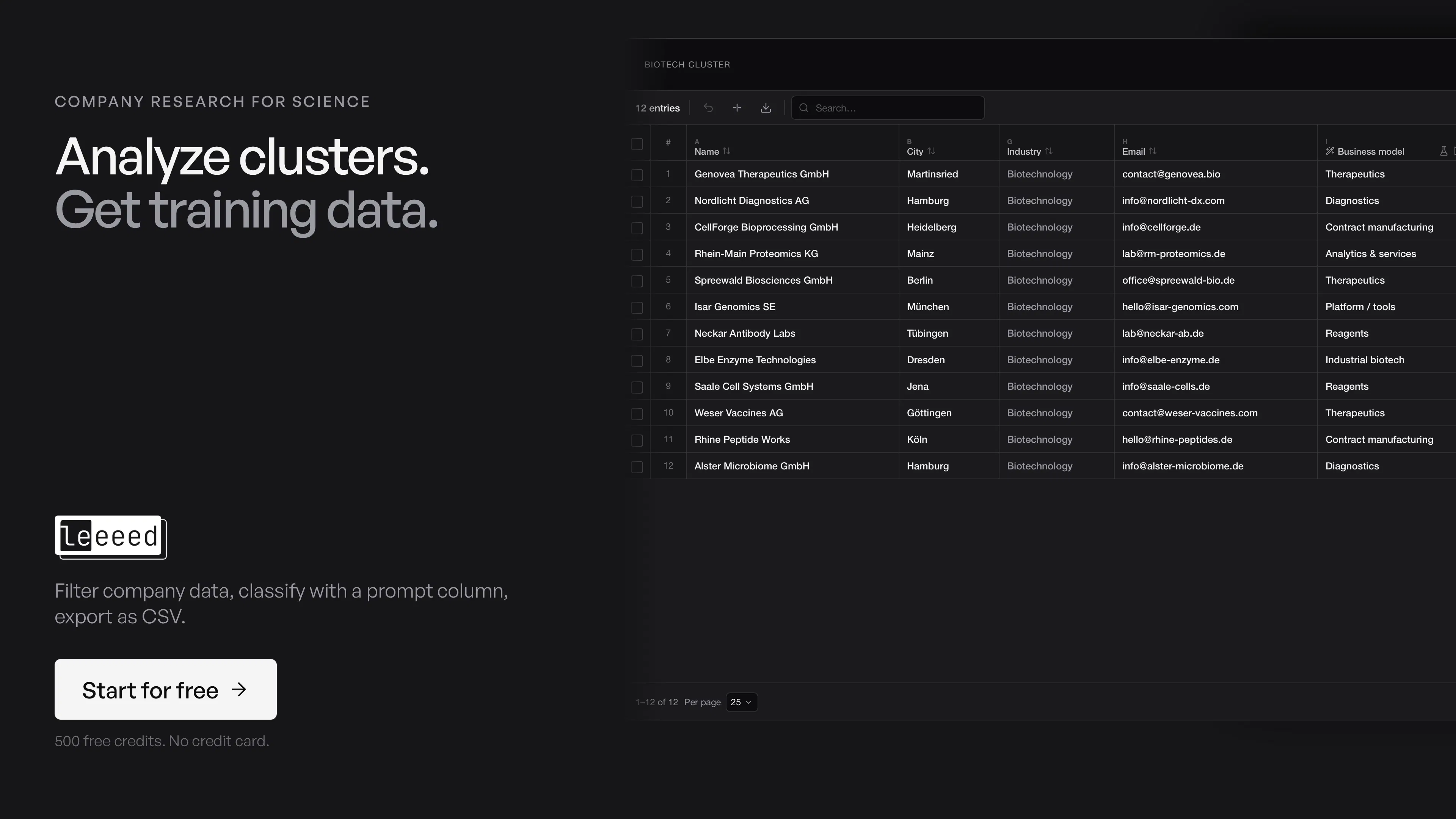
Task: Sort by Name column arrows
Action: [x=727, y=152]
